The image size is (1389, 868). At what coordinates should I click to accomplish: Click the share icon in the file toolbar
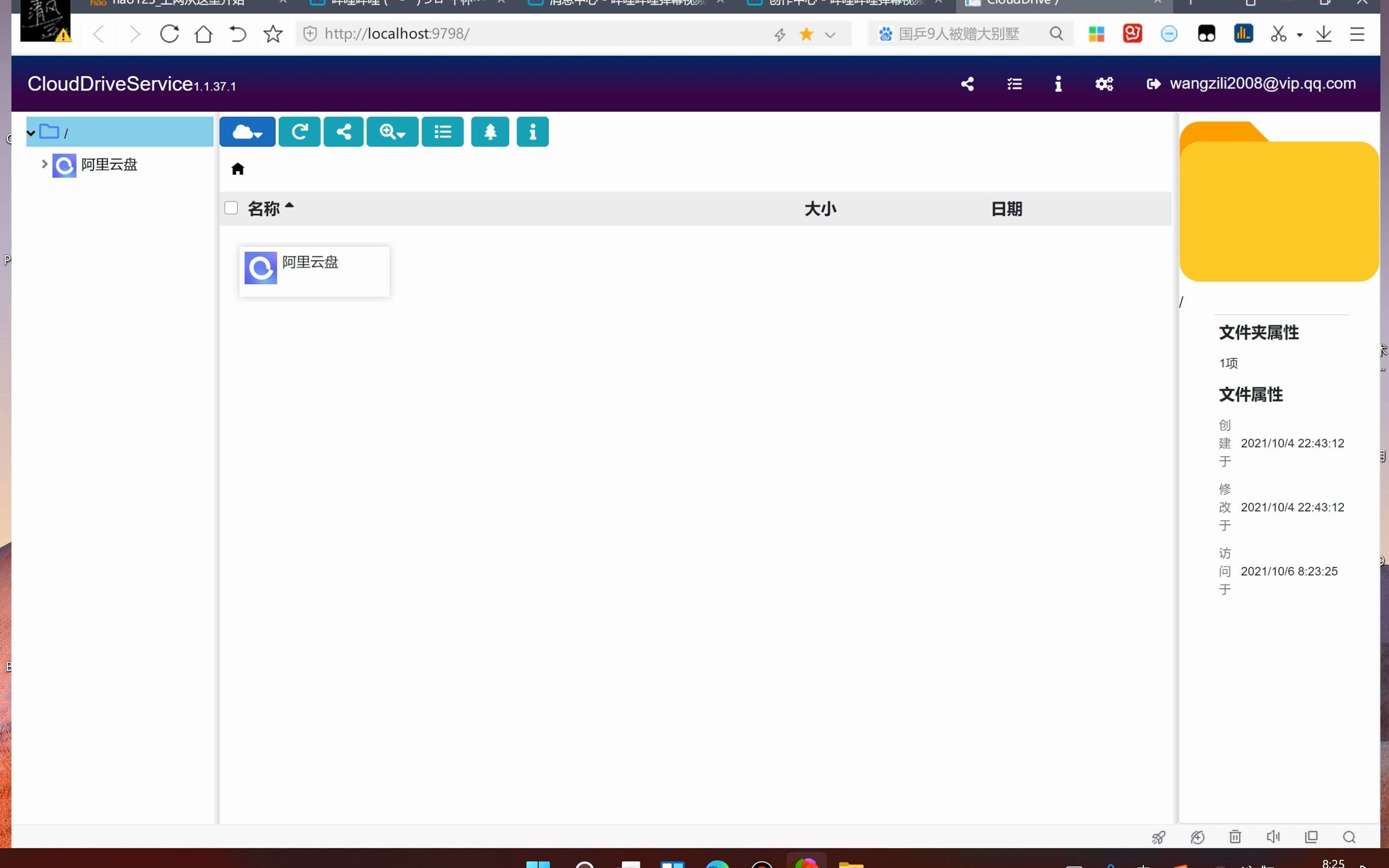pos(343,132)
